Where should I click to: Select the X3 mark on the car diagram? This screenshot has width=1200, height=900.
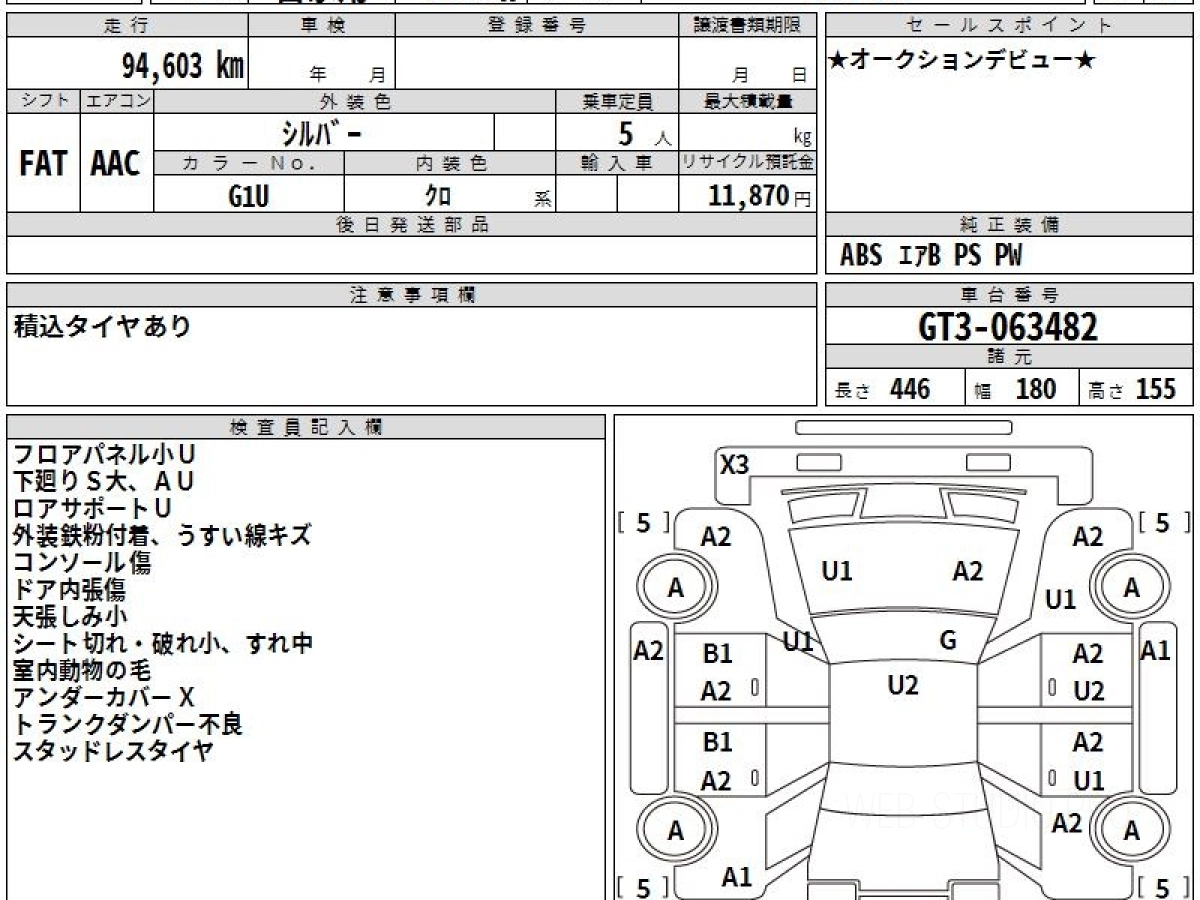735,465
